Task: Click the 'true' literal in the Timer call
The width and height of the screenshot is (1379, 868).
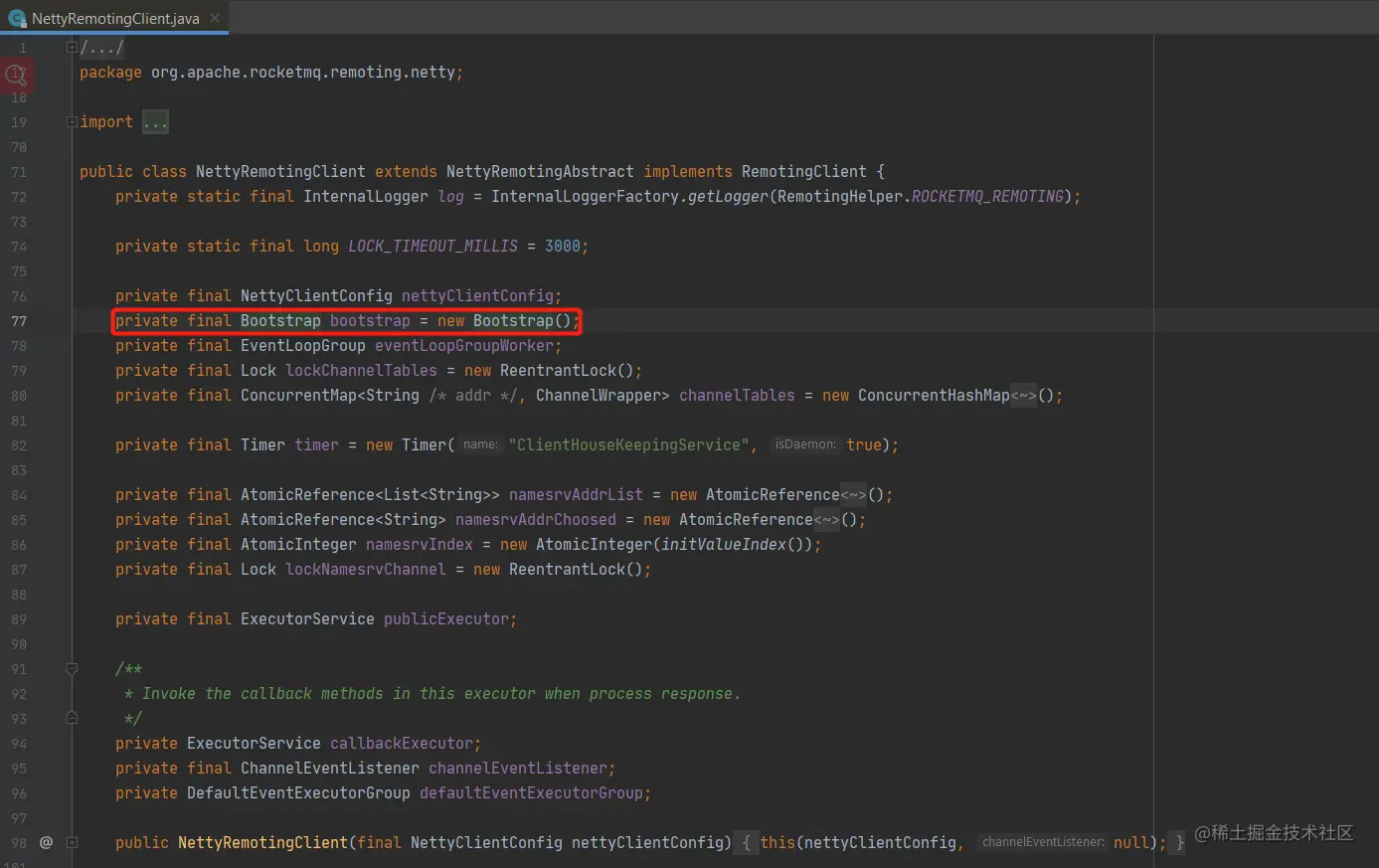Action: (864, 445)
